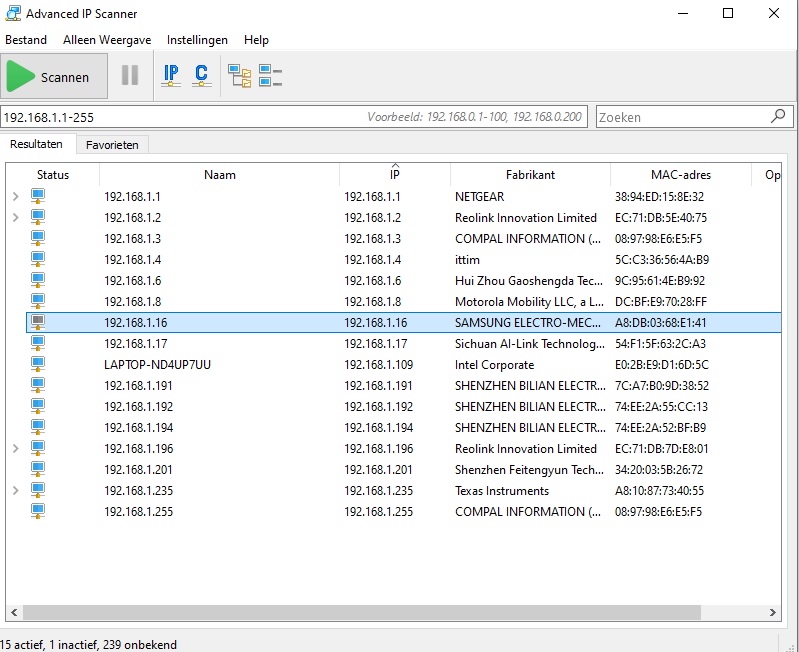Switch to the Favorieten tab

pyautogui.click(x=112, y=145)
